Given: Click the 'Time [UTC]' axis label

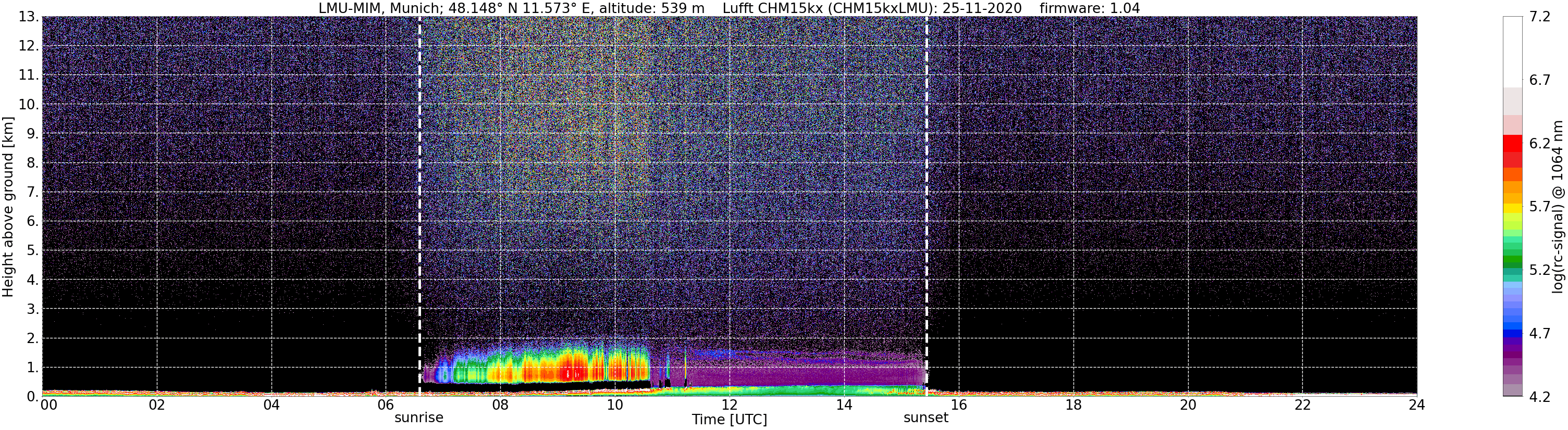Looking at the screenshot, I should [x=729, y=420].
